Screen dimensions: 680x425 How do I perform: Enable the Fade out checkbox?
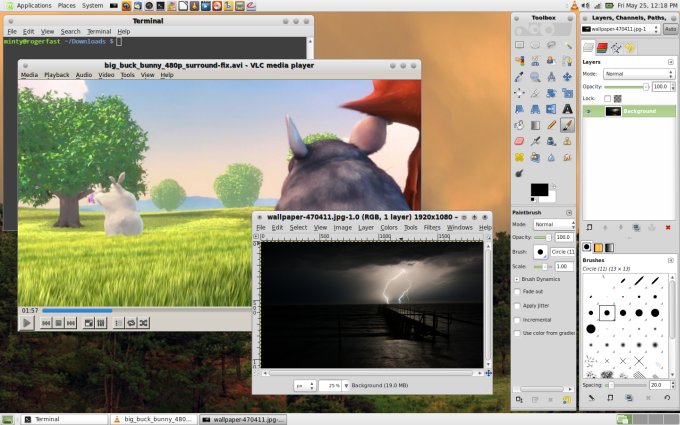coord(517,292)
